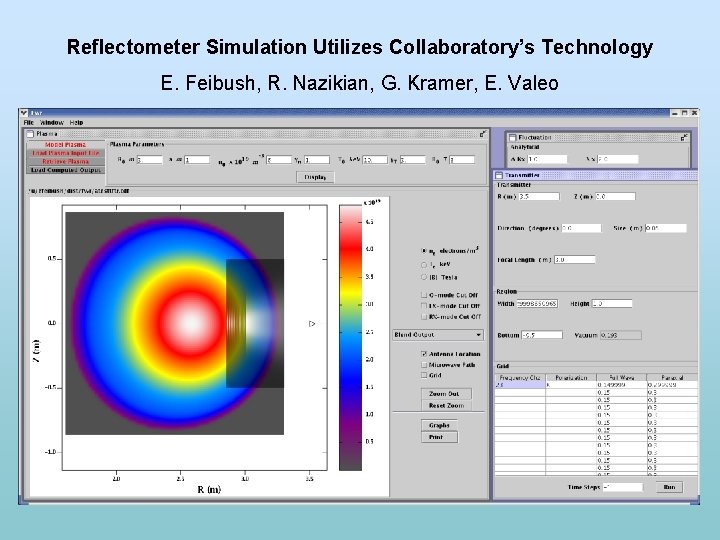
Task: Click the first Fluctuation Analytical field
Action: tap(547, 159)
